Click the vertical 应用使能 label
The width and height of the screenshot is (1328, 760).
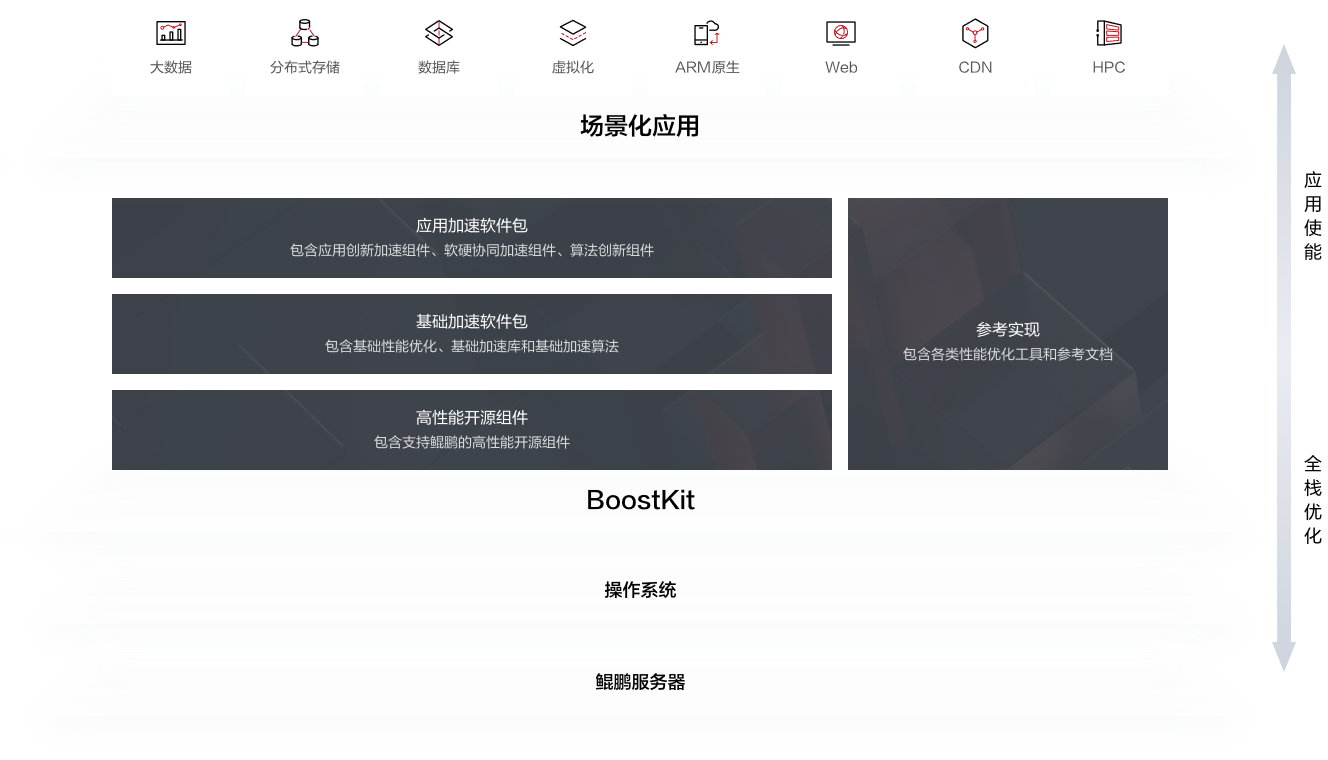pyautogui.click(x=1313, y=216)
